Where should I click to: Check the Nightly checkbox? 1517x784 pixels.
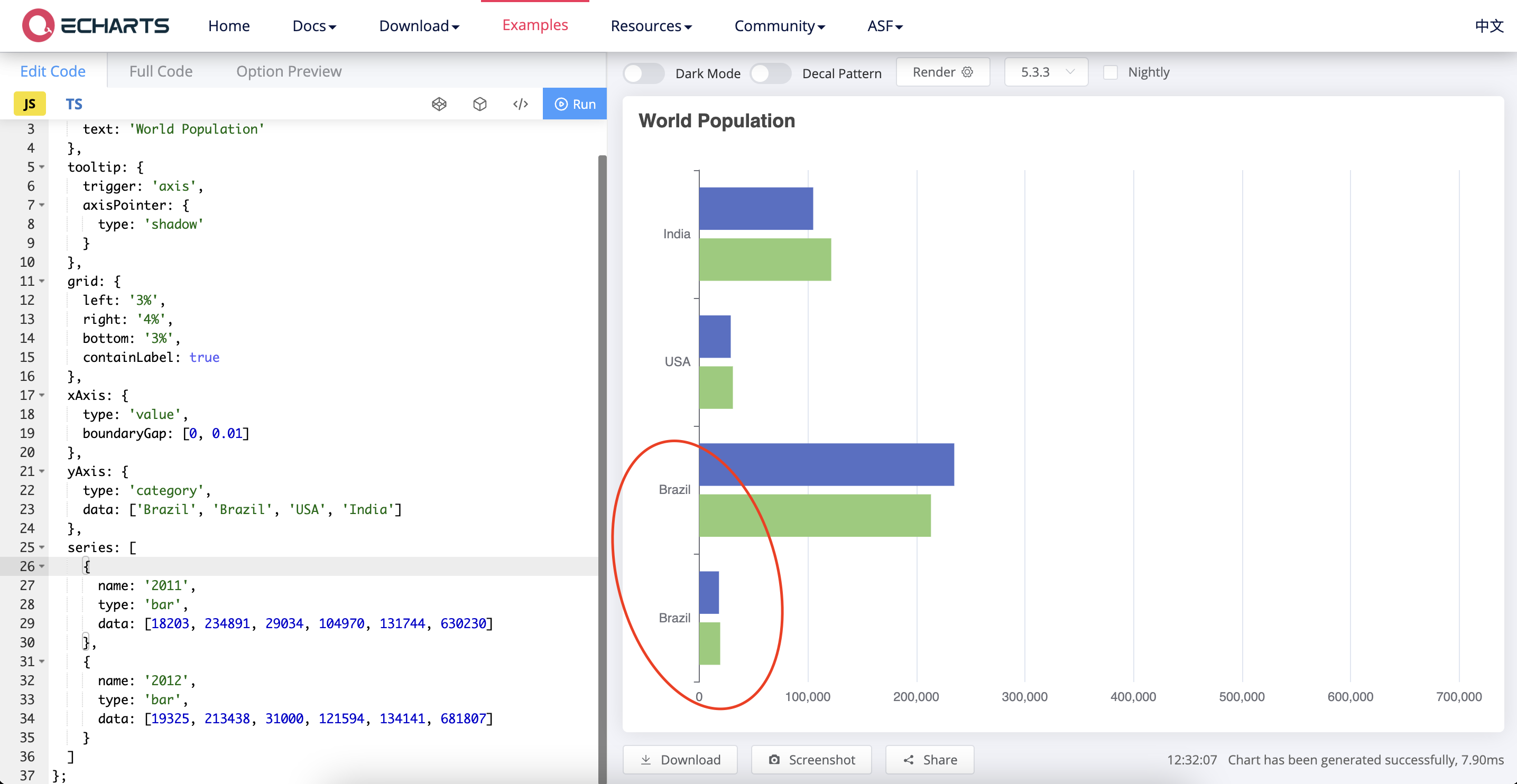coord(1111,71)
